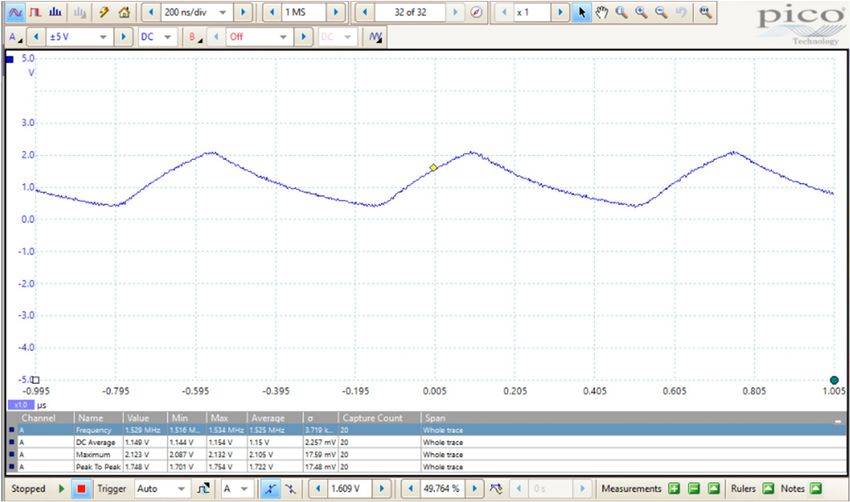
Task: Decrease trigger threshold 1.609 V
Action: (319, 488)
